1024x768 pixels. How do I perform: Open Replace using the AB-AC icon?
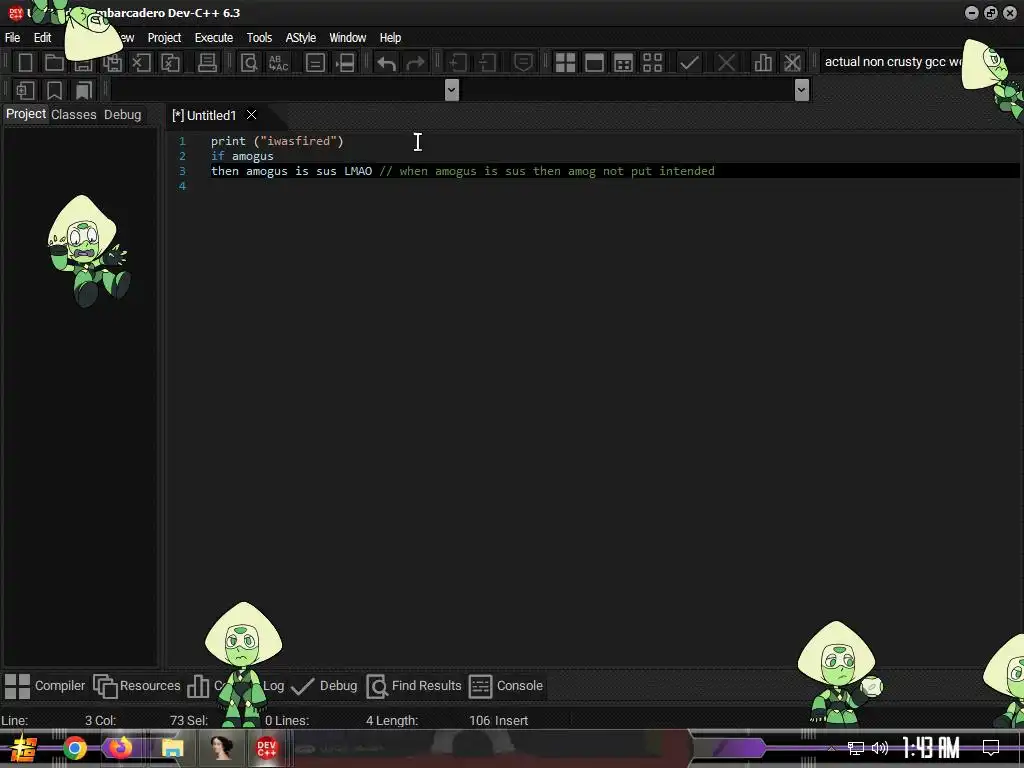(278, 63)
